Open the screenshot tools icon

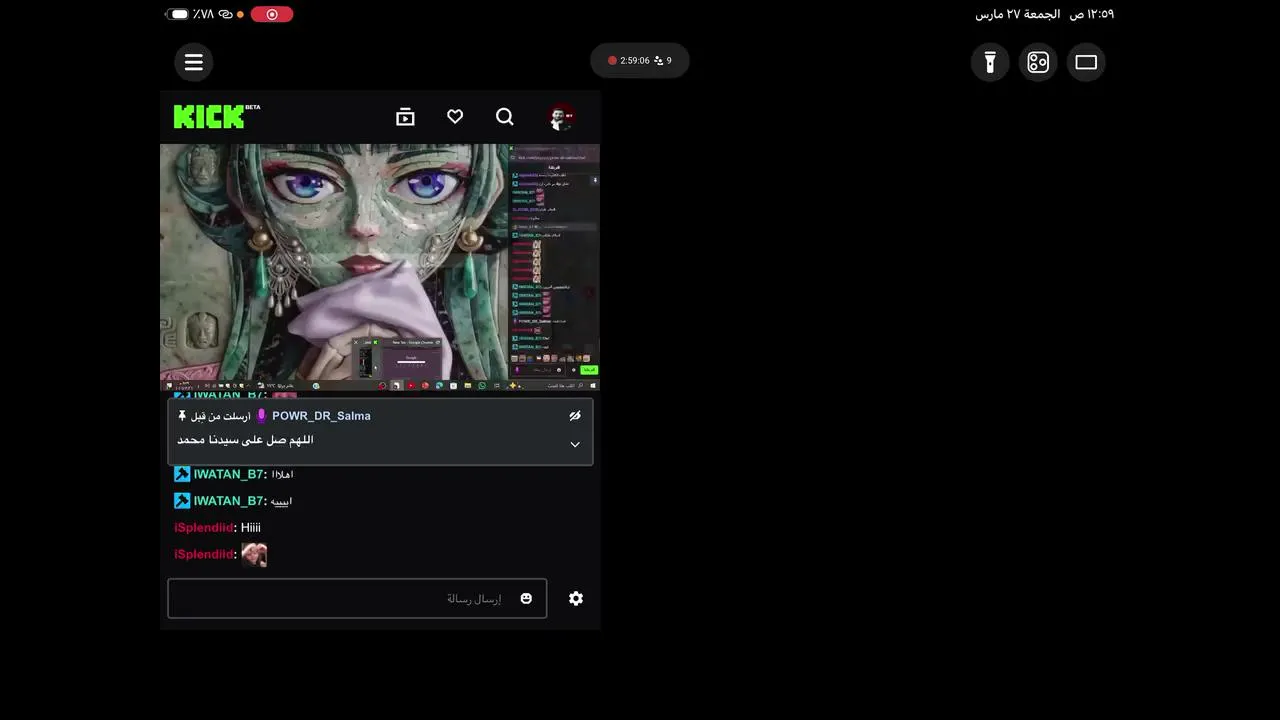click(1038, 62)
